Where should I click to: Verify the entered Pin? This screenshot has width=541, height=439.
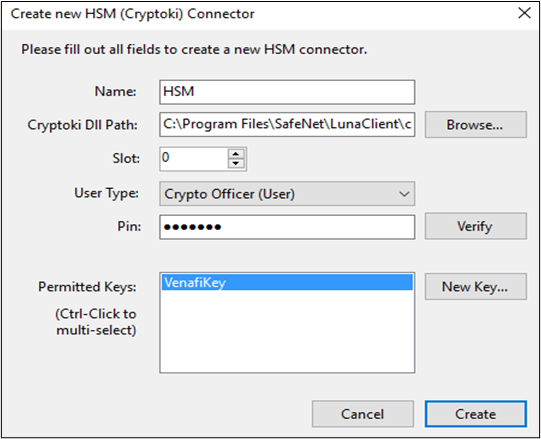click(x=476, y=226)
